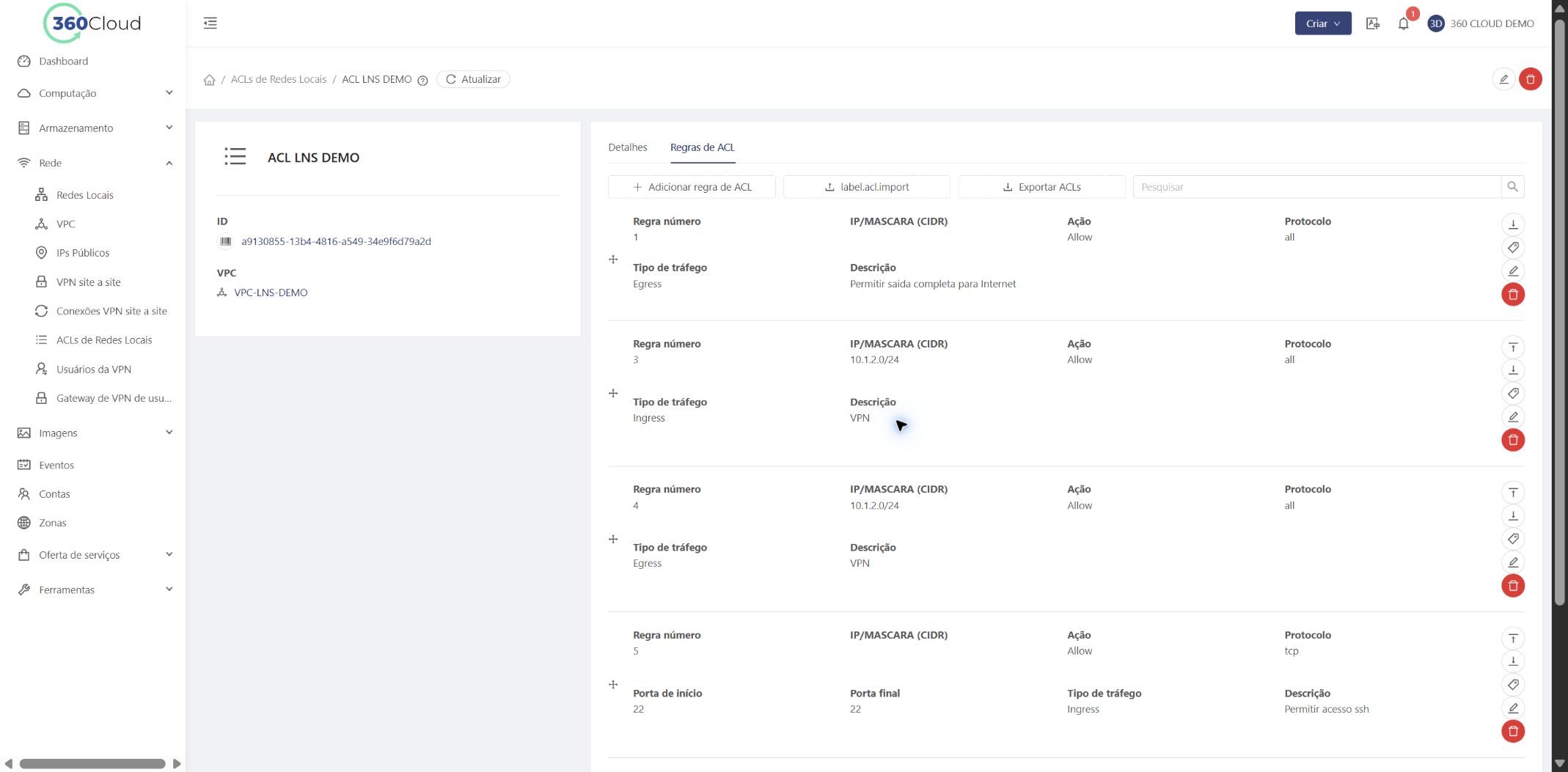Viewport: 1568px width, 772px height.
Task: Click the Exportar ACLs button
Action: (x=1041, y=187)
